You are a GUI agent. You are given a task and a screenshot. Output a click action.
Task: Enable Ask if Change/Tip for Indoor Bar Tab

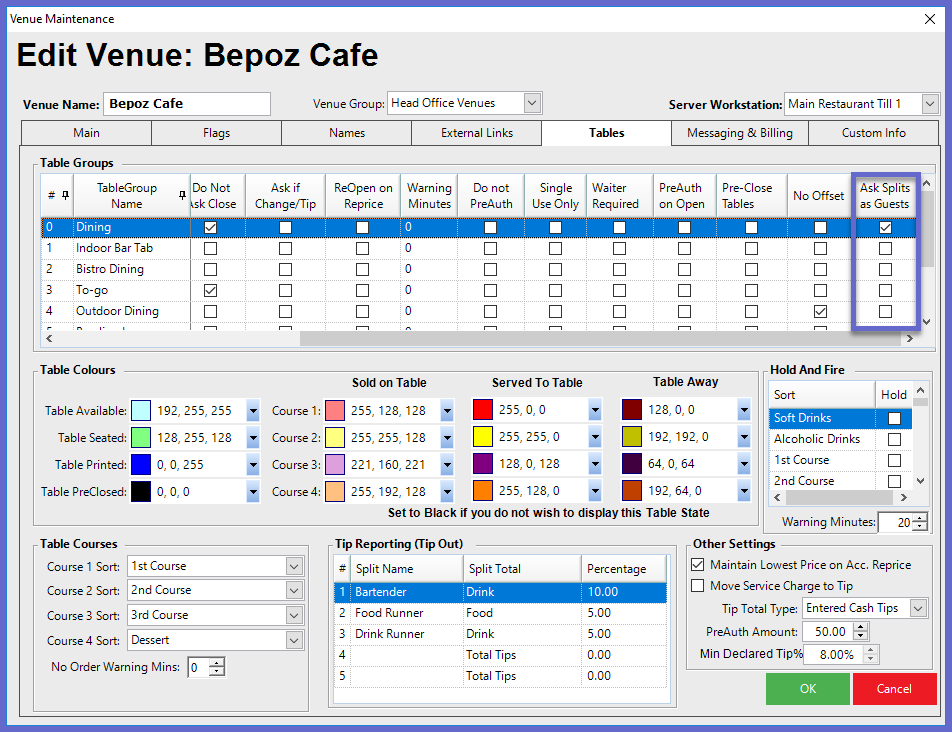(x=285, y=248)
